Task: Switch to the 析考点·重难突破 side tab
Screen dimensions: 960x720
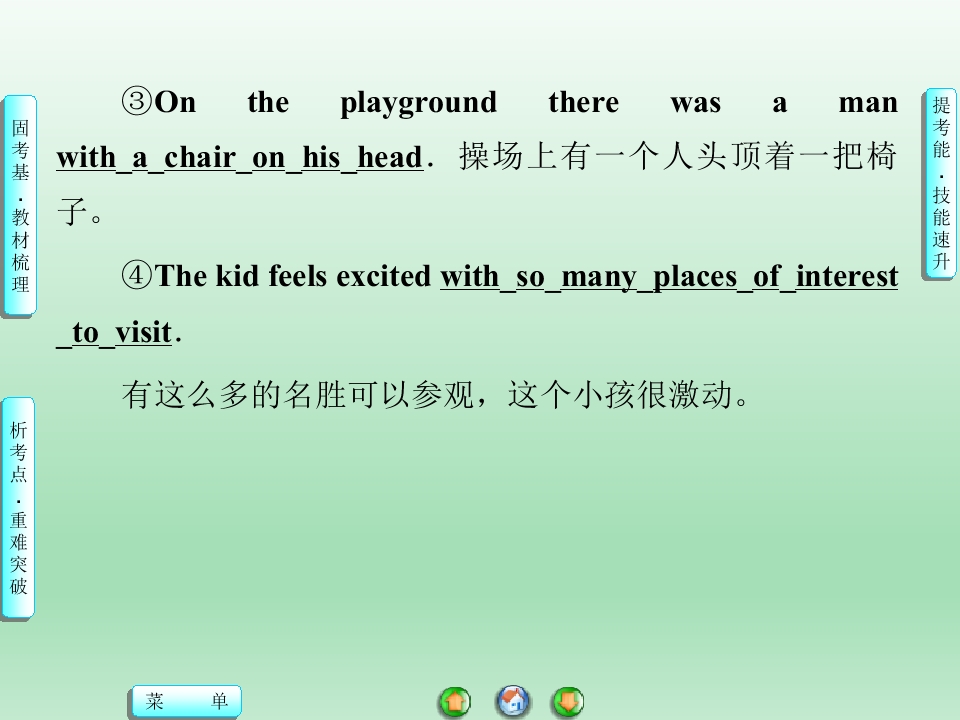Action: (x=18, y=508)
